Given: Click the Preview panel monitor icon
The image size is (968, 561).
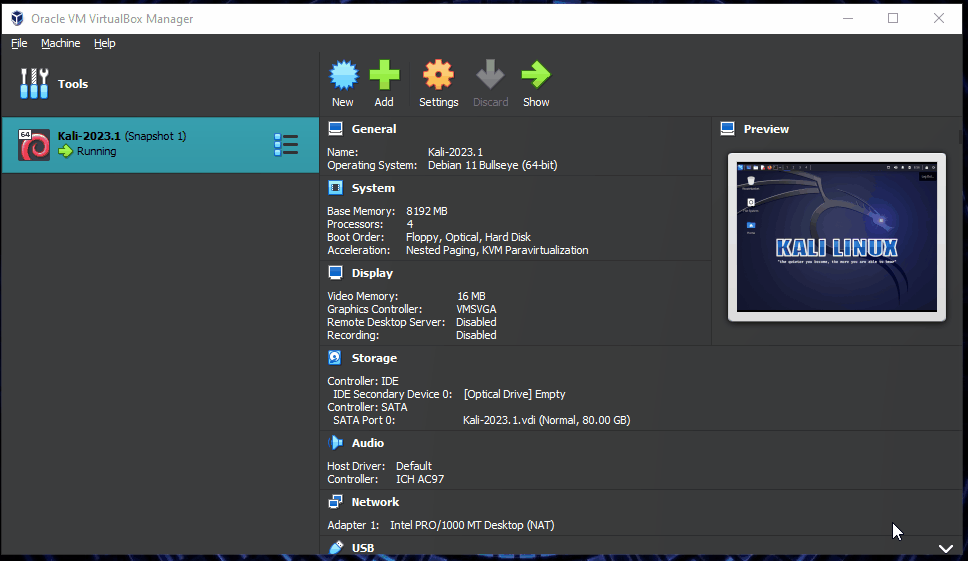Looking at the screenshot, I should click(728, 128).
